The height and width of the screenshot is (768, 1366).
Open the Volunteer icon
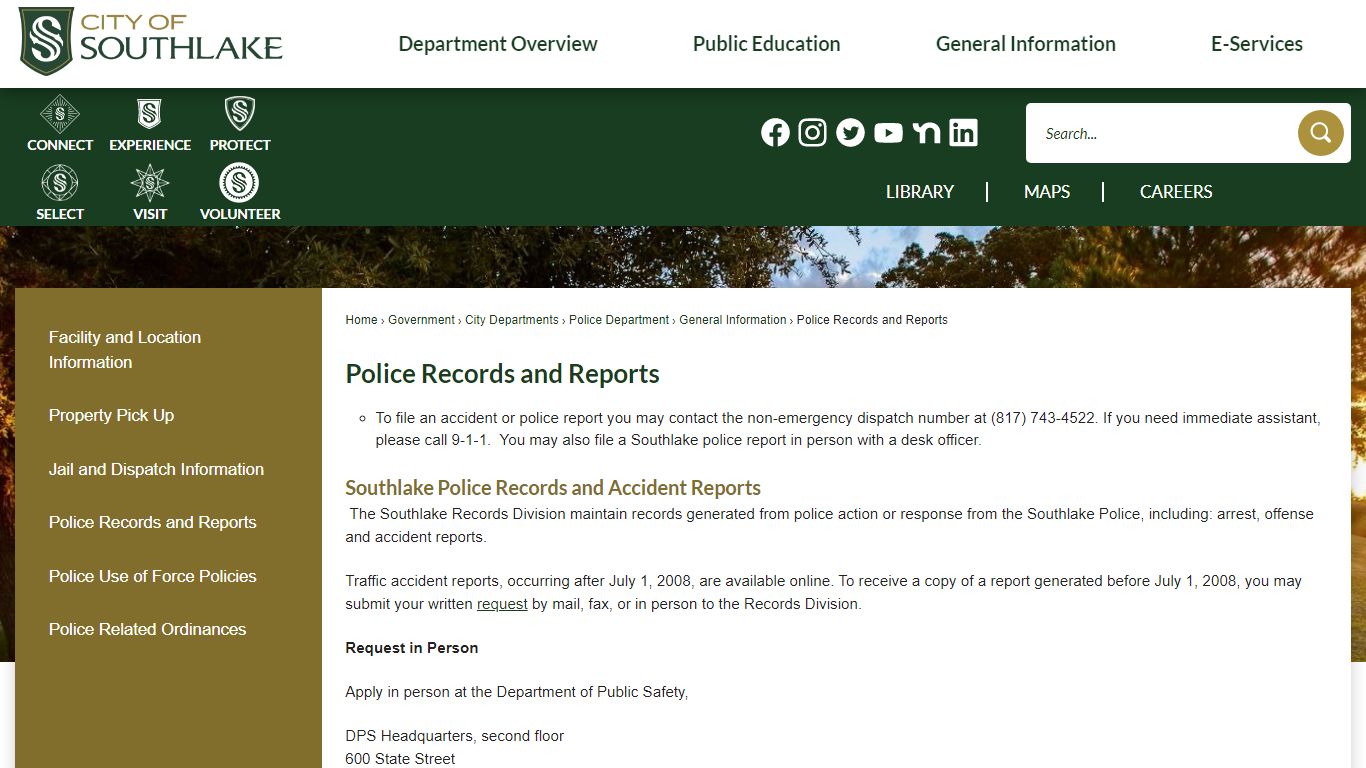[x=240, y=192]
